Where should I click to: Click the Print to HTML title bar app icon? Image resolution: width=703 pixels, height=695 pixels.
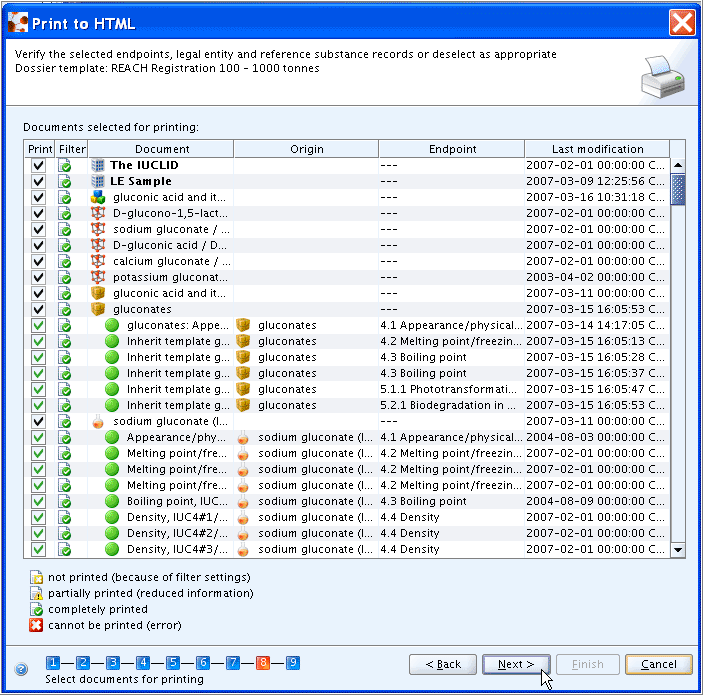[18, 22]
